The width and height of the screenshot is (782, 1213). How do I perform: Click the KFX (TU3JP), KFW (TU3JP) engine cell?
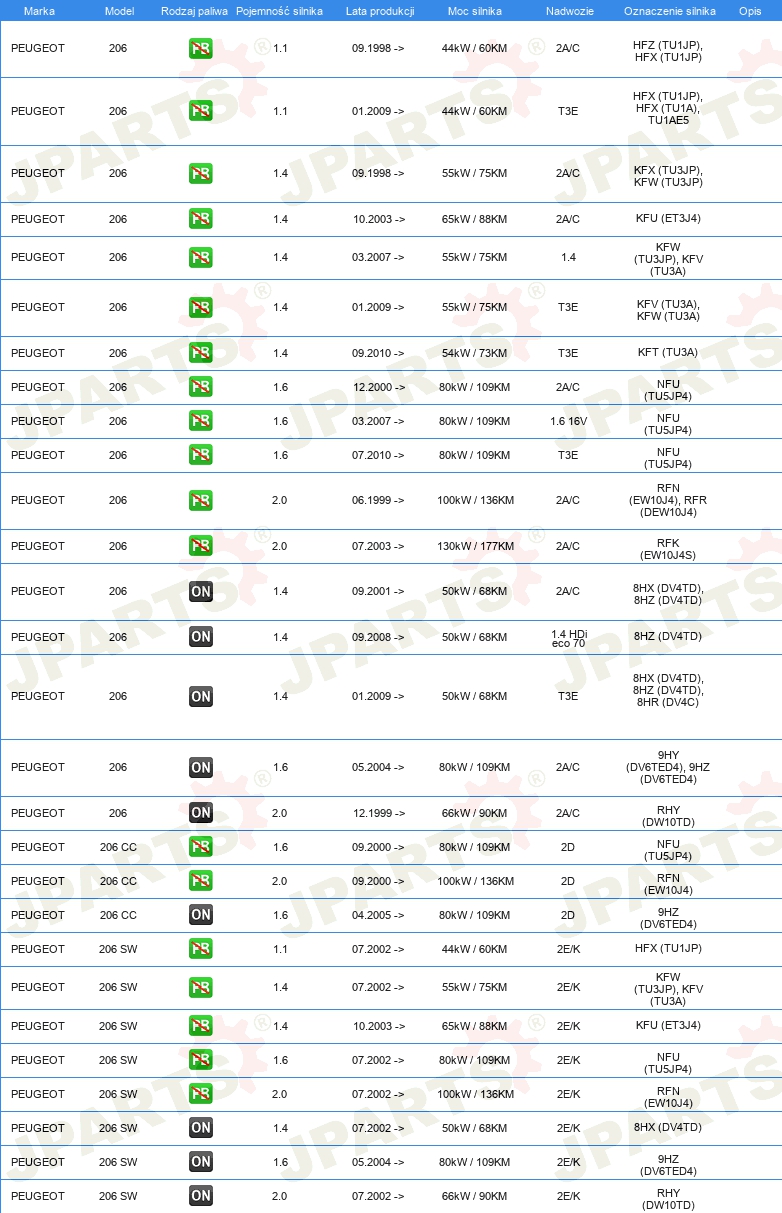[668, 177]
